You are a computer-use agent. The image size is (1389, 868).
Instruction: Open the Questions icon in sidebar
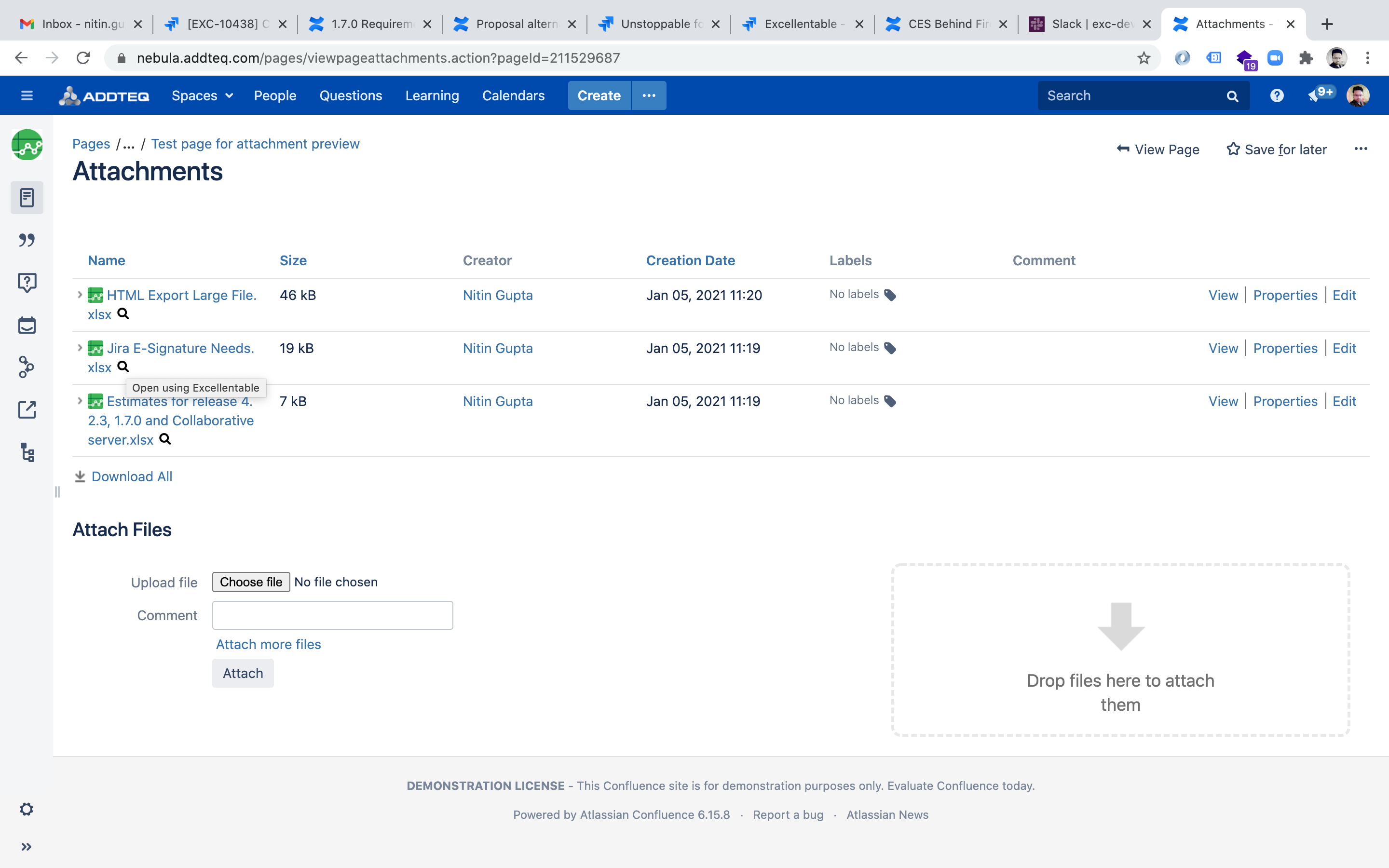(x=27, y=283)
